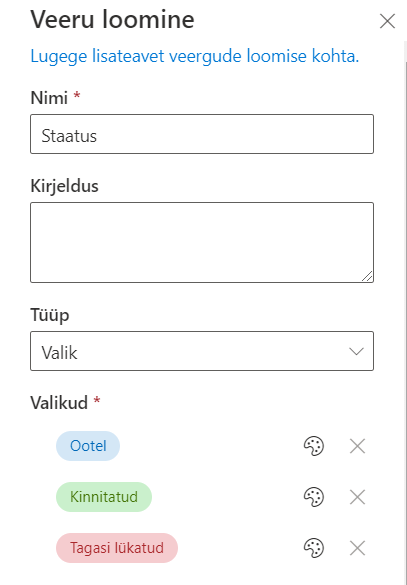Remove the Kinnitatud choice
This screenshot has height=585, width=407.
click(357, 497)
